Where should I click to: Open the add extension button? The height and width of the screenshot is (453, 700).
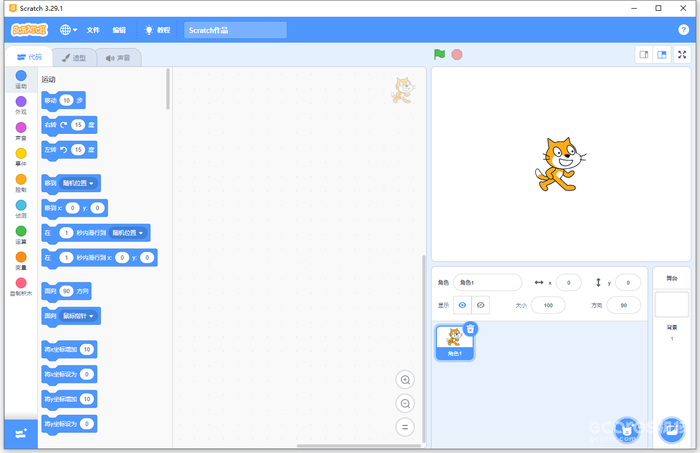pos(21,434)
